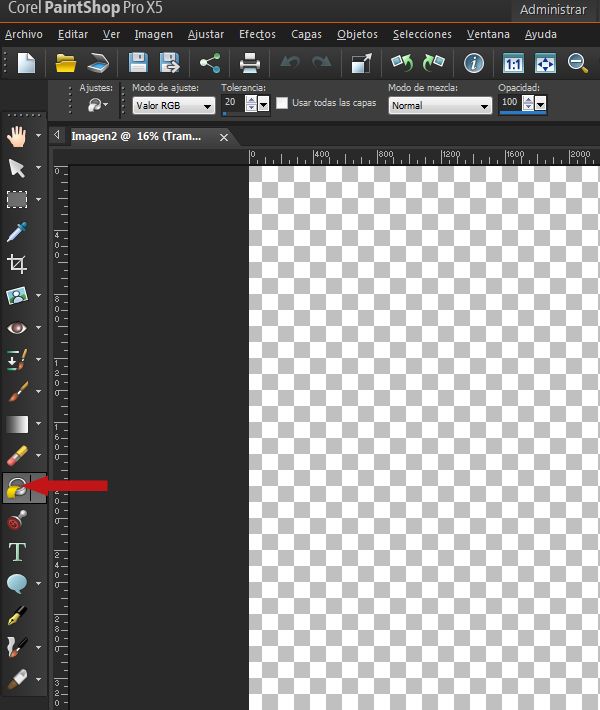The width and height of the screenshot is (600, 710).
Task: Click the Fit to window icon
Action: pyautogui.click(x=545, y=63)
